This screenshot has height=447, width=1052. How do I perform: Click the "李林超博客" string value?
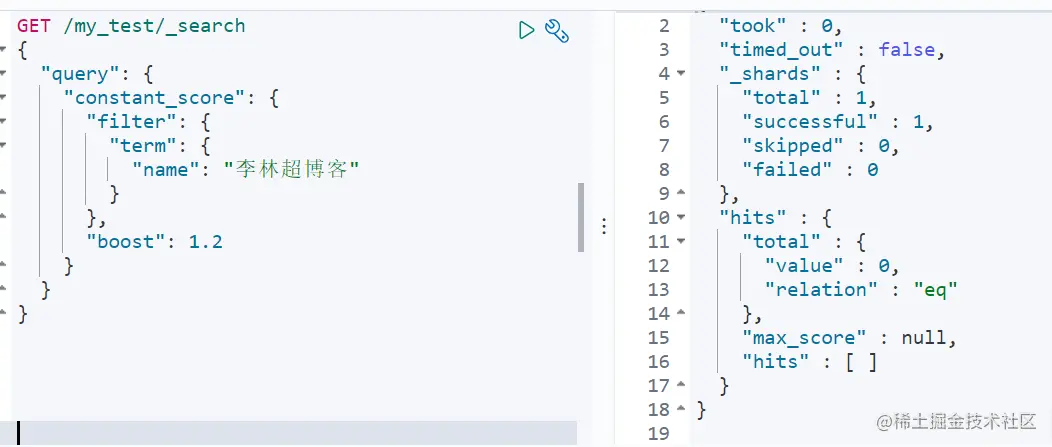(291, 170)
